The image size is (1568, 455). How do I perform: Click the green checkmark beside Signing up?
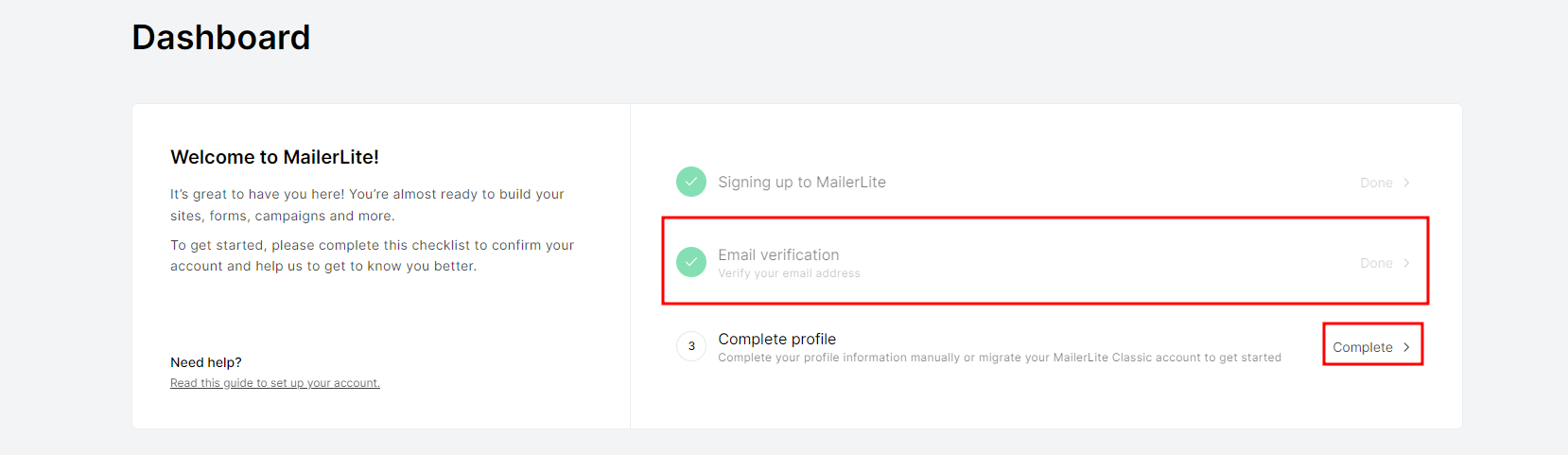coord(691,182)
